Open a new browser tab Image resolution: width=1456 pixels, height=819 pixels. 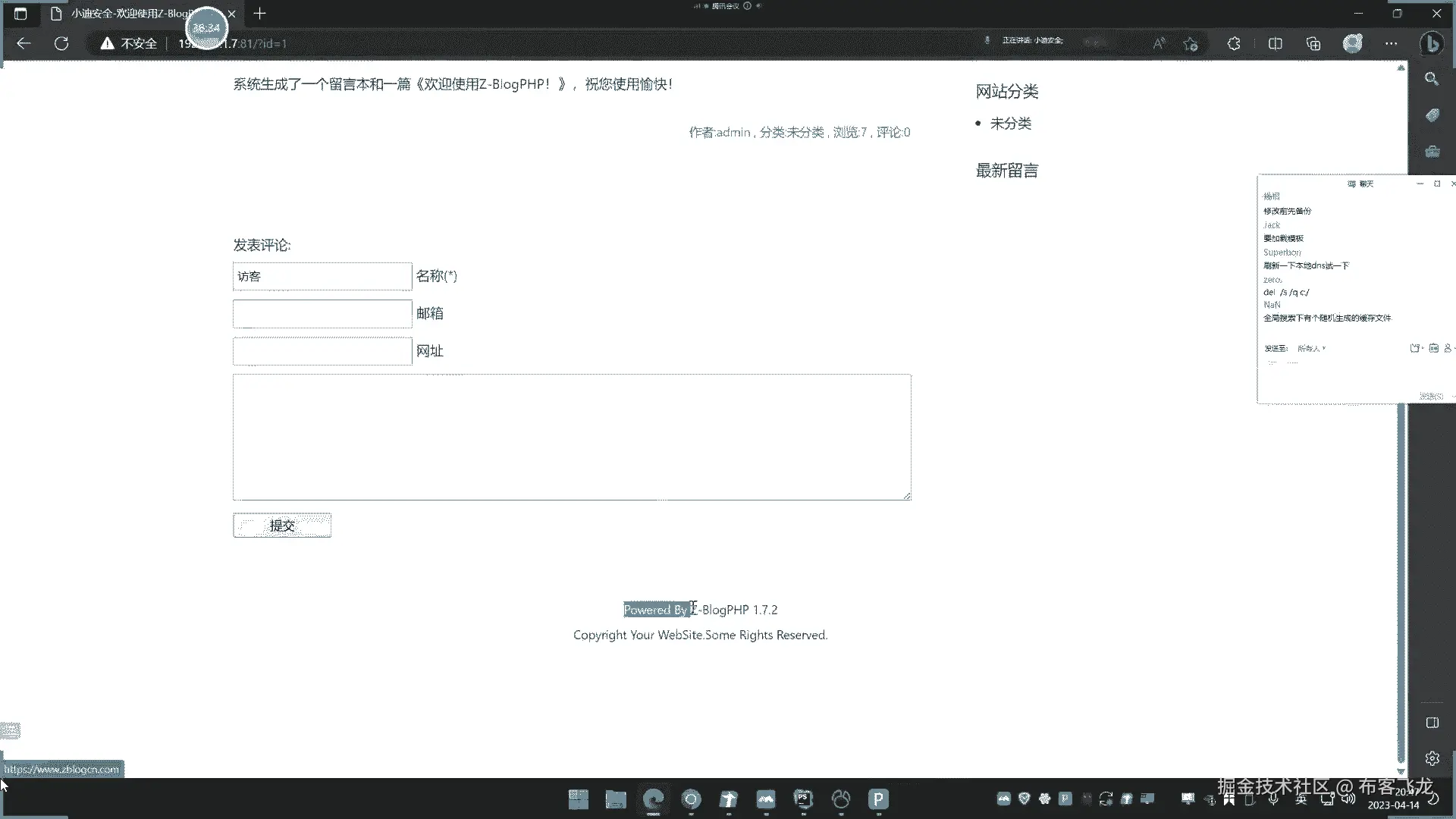(259, 14)
